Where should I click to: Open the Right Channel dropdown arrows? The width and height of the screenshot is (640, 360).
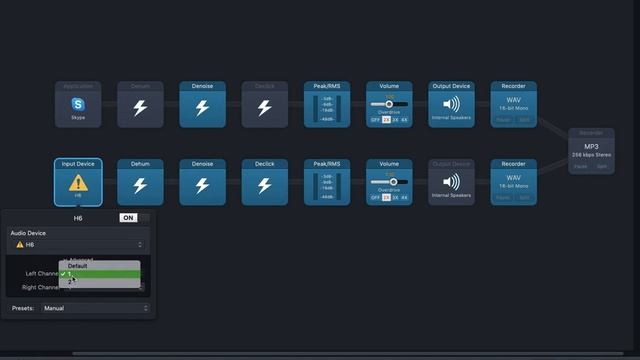click(141, 287)
